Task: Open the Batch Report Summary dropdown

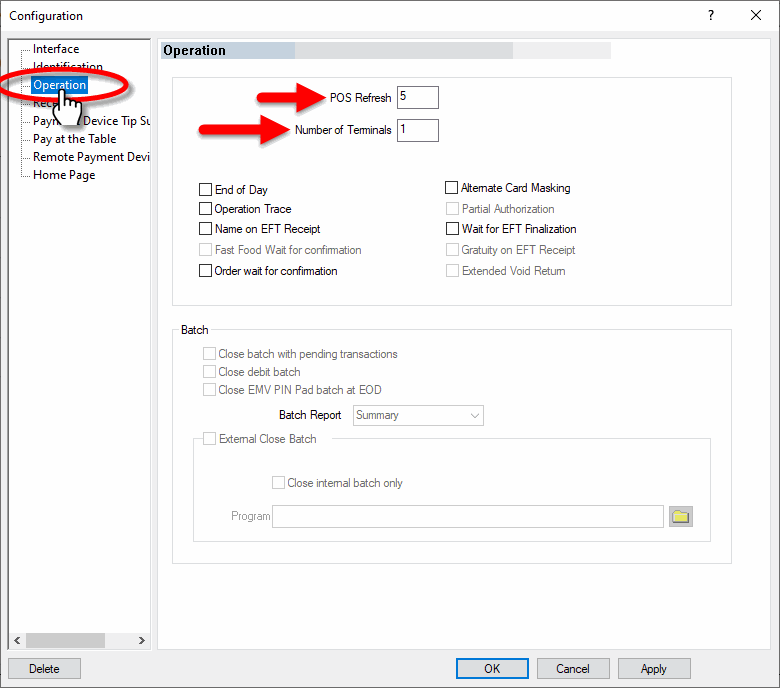Action: point(418,415)
